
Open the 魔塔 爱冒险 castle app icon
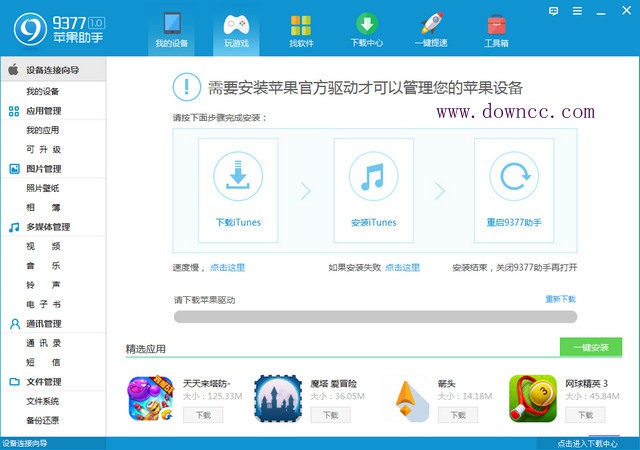coord(278,399)
